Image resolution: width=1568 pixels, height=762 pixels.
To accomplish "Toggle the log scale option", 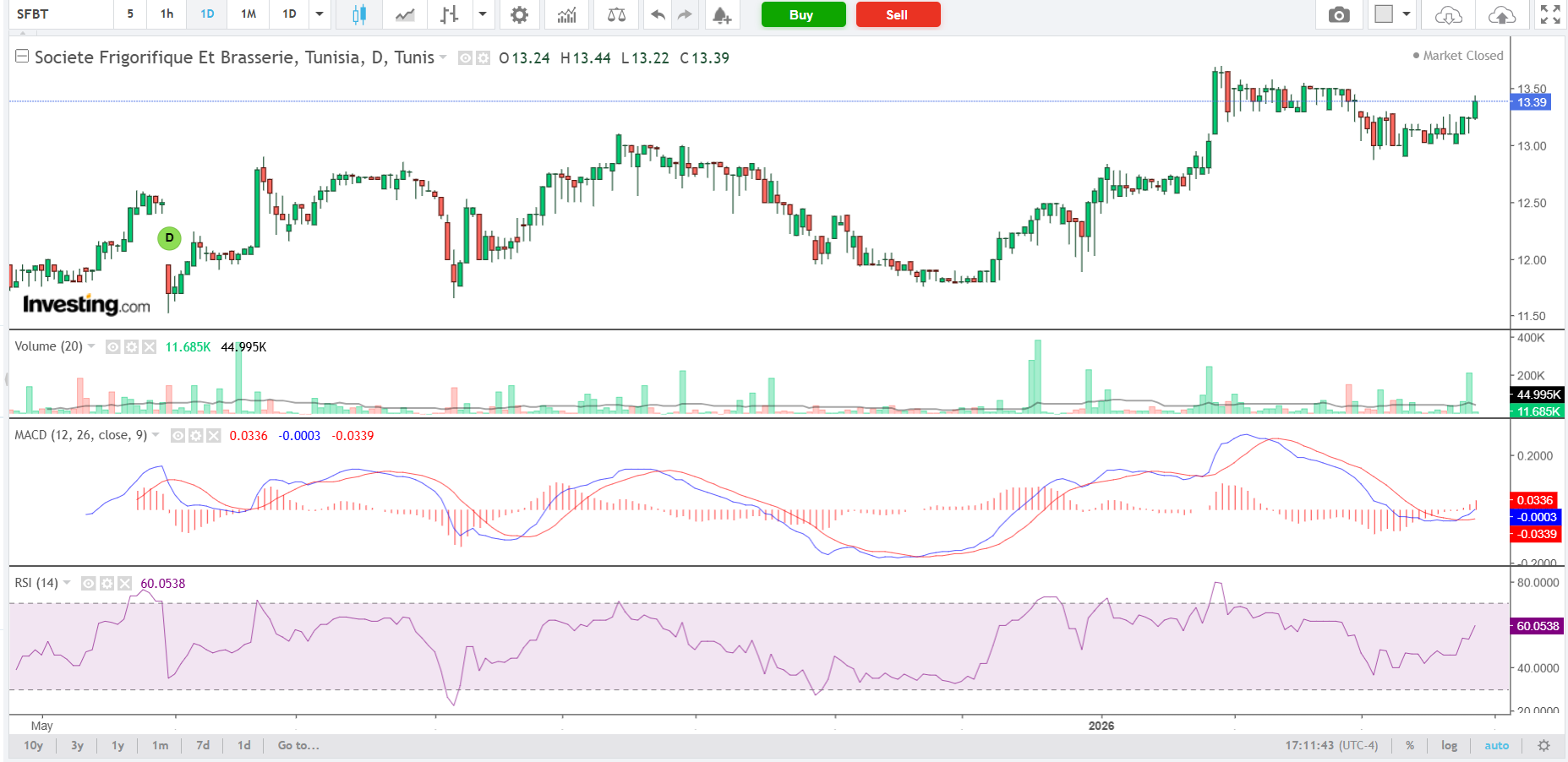I will 1449,745.
